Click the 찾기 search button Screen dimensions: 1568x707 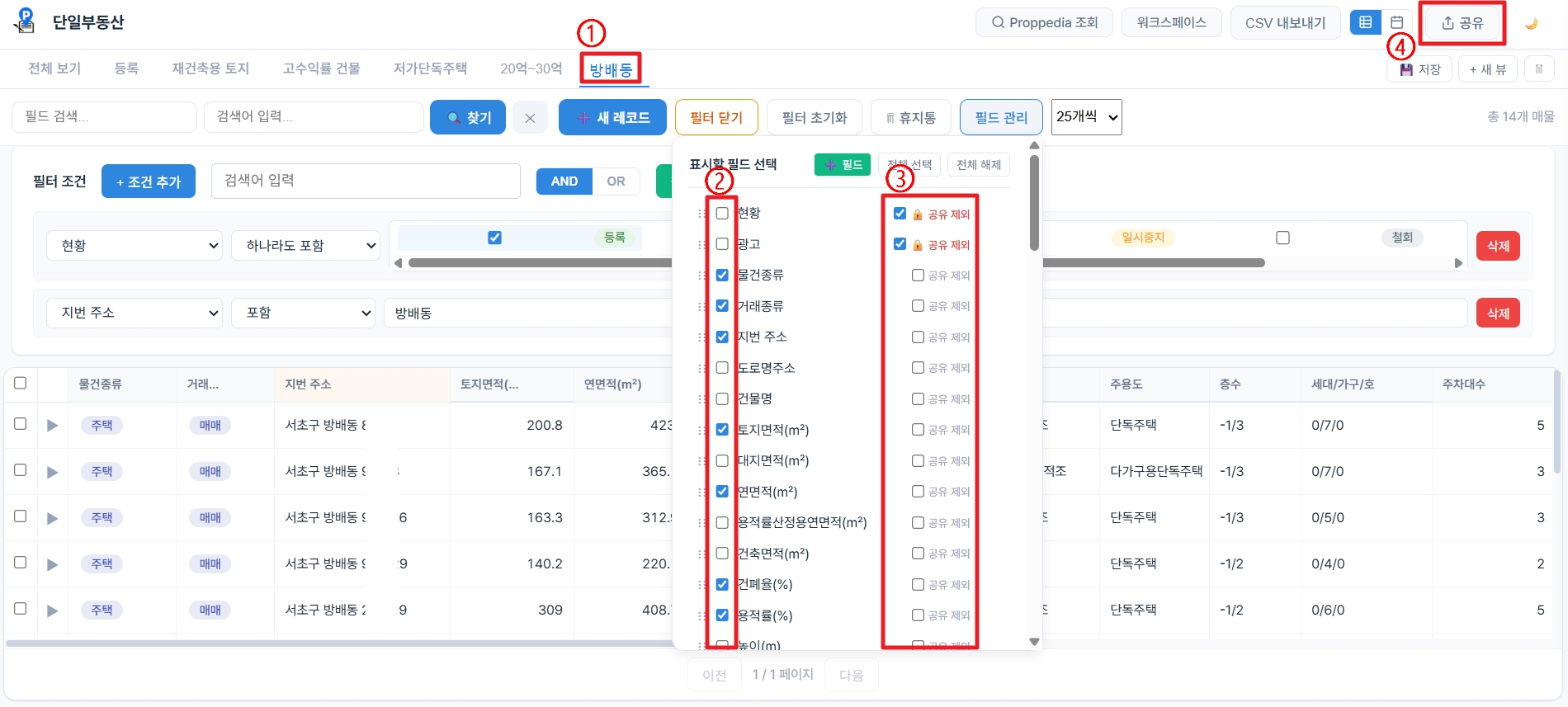pyautogui.click(x=468, y=118)
